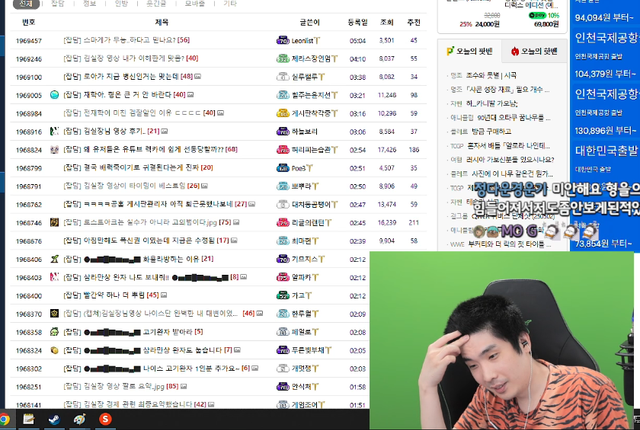Open author profile 하늘보리
Screen dimensions: 640x430
[305, 131]
